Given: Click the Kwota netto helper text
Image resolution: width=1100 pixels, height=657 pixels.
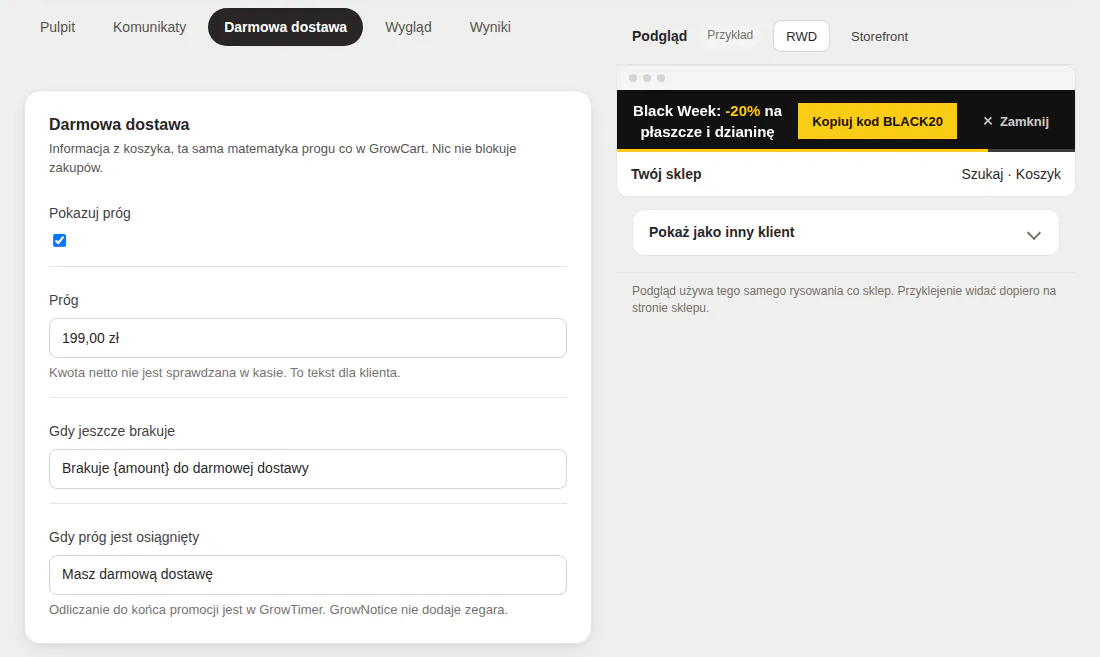Looking at the screenshot, I should pyautogui.click(x=224, y=373).
